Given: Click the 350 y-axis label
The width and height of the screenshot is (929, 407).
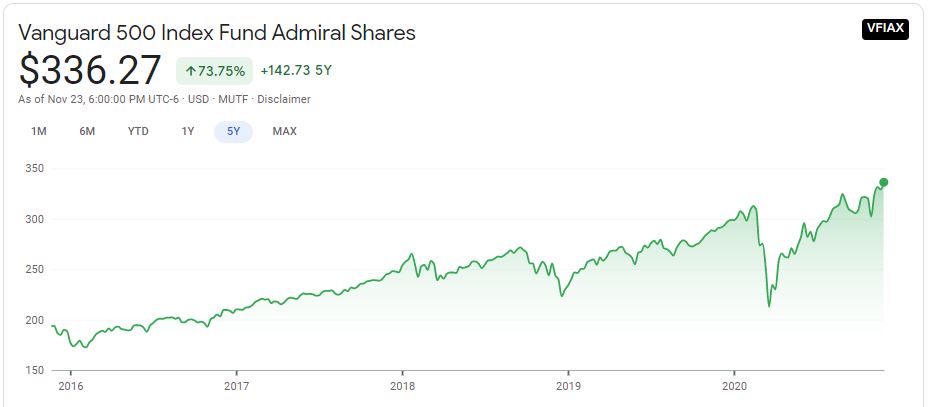Looking at the screenshot, I should [x=34, y=169].
